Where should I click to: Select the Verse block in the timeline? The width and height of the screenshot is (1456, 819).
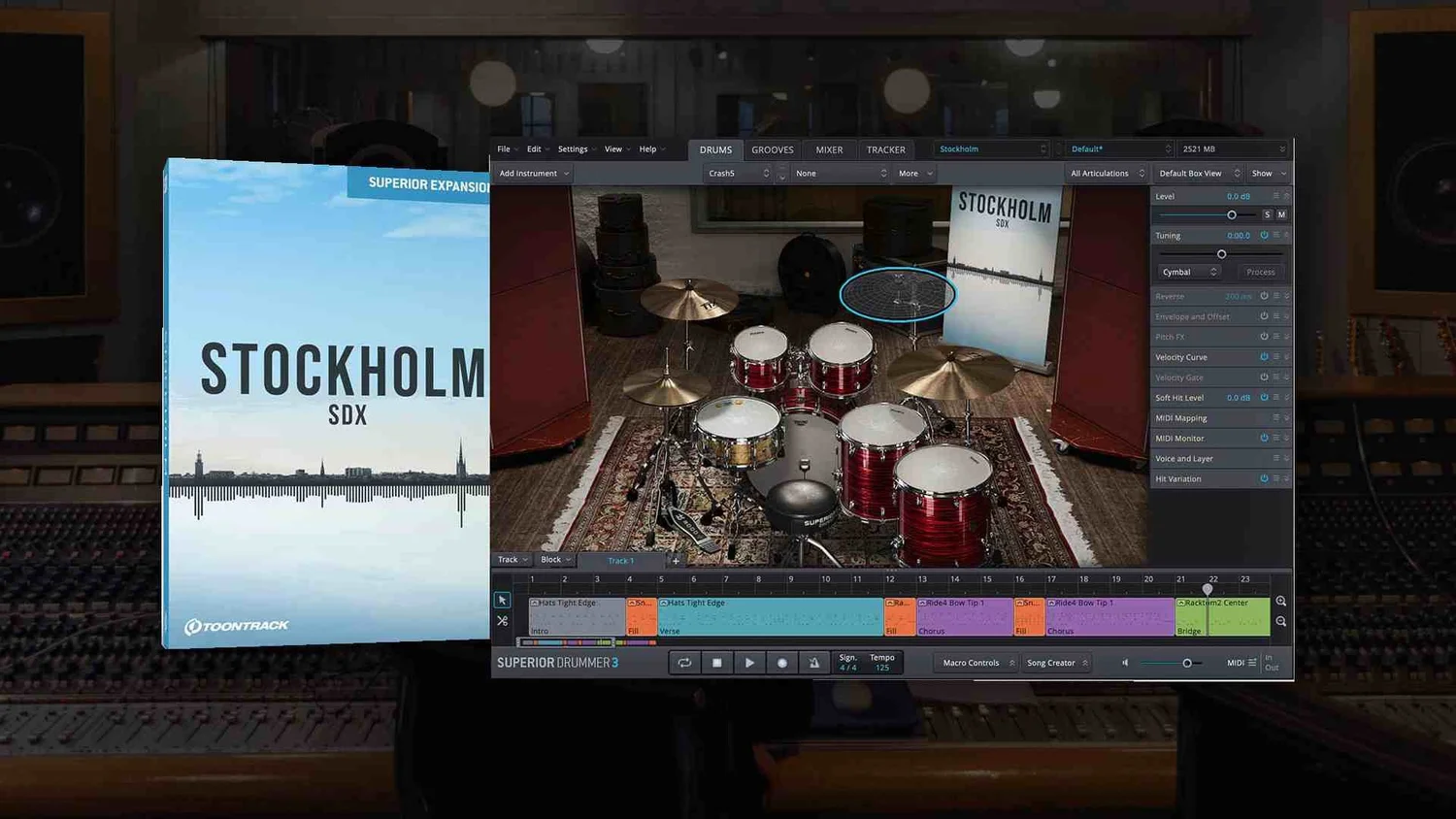[x=772, y=616]
